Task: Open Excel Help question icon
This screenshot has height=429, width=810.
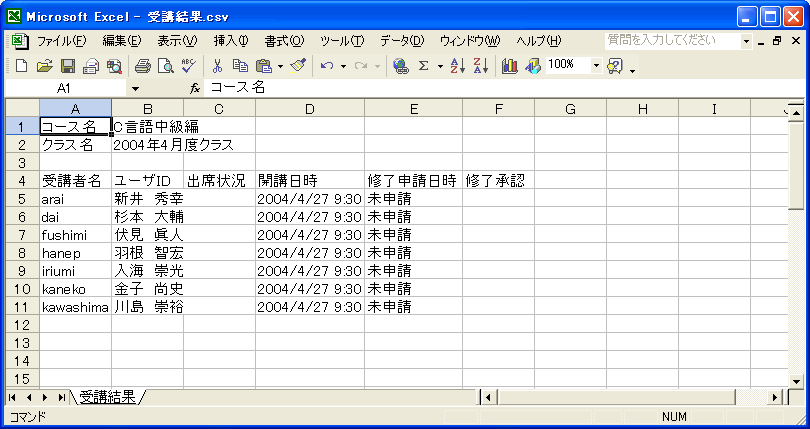Action: click(615, 66)
